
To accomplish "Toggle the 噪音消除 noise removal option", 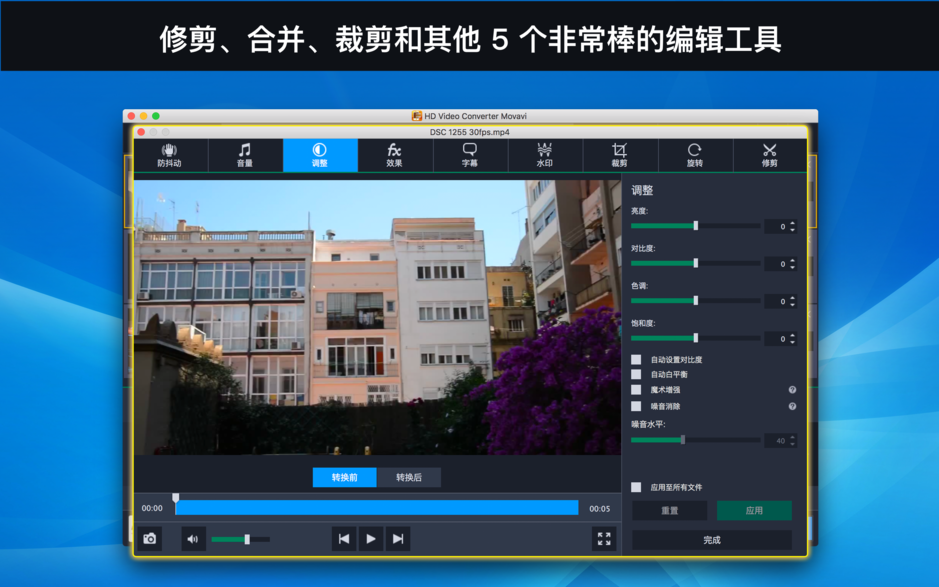I will coord(636,406).
